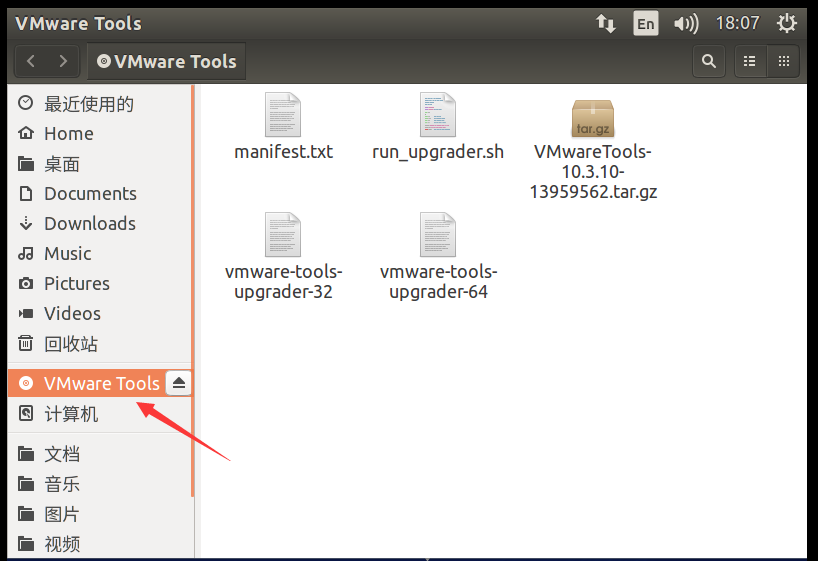Select the vmware-tools-upgrader-32 file icon
Screen dimensions: 818x561
[x=283, y=234]
